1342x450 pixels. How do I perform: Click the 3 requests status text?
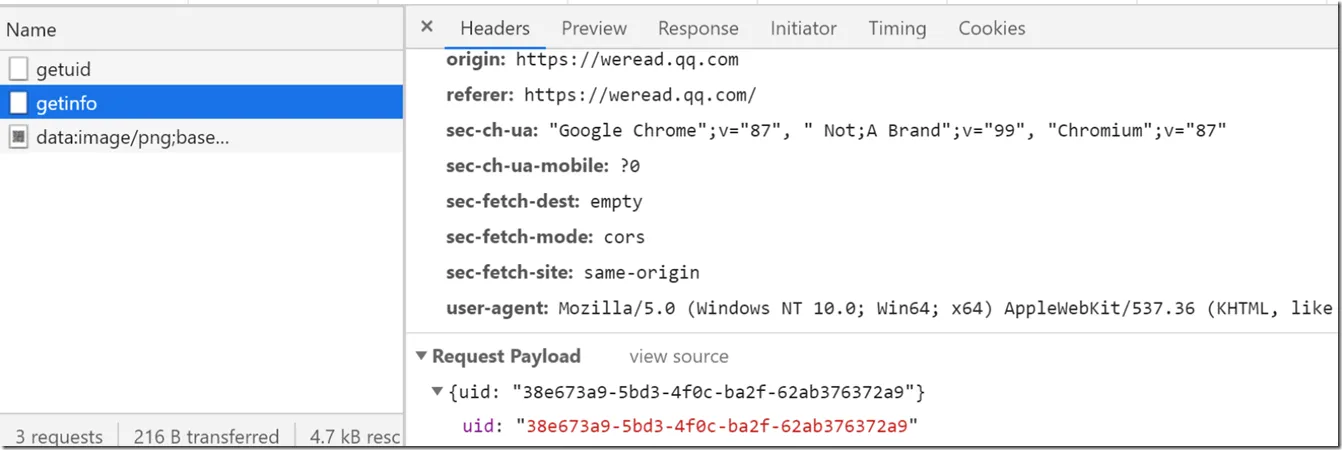59,437
